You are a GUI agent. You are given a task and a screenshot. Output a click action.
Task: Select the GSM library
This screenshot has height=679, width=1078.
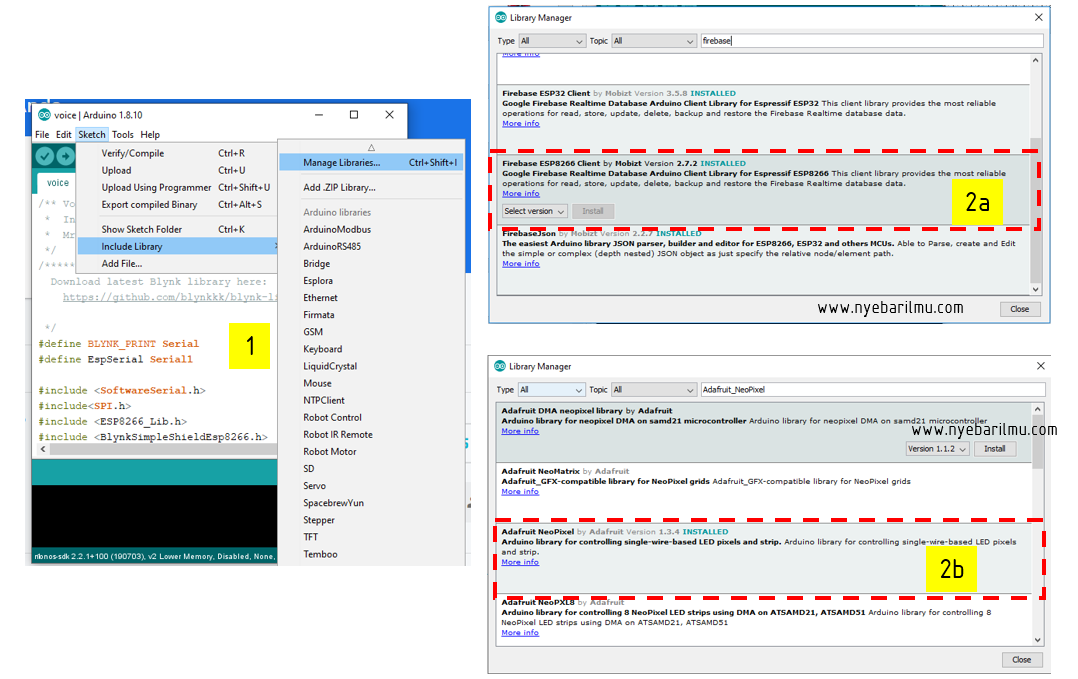click(x=313, y=332)
